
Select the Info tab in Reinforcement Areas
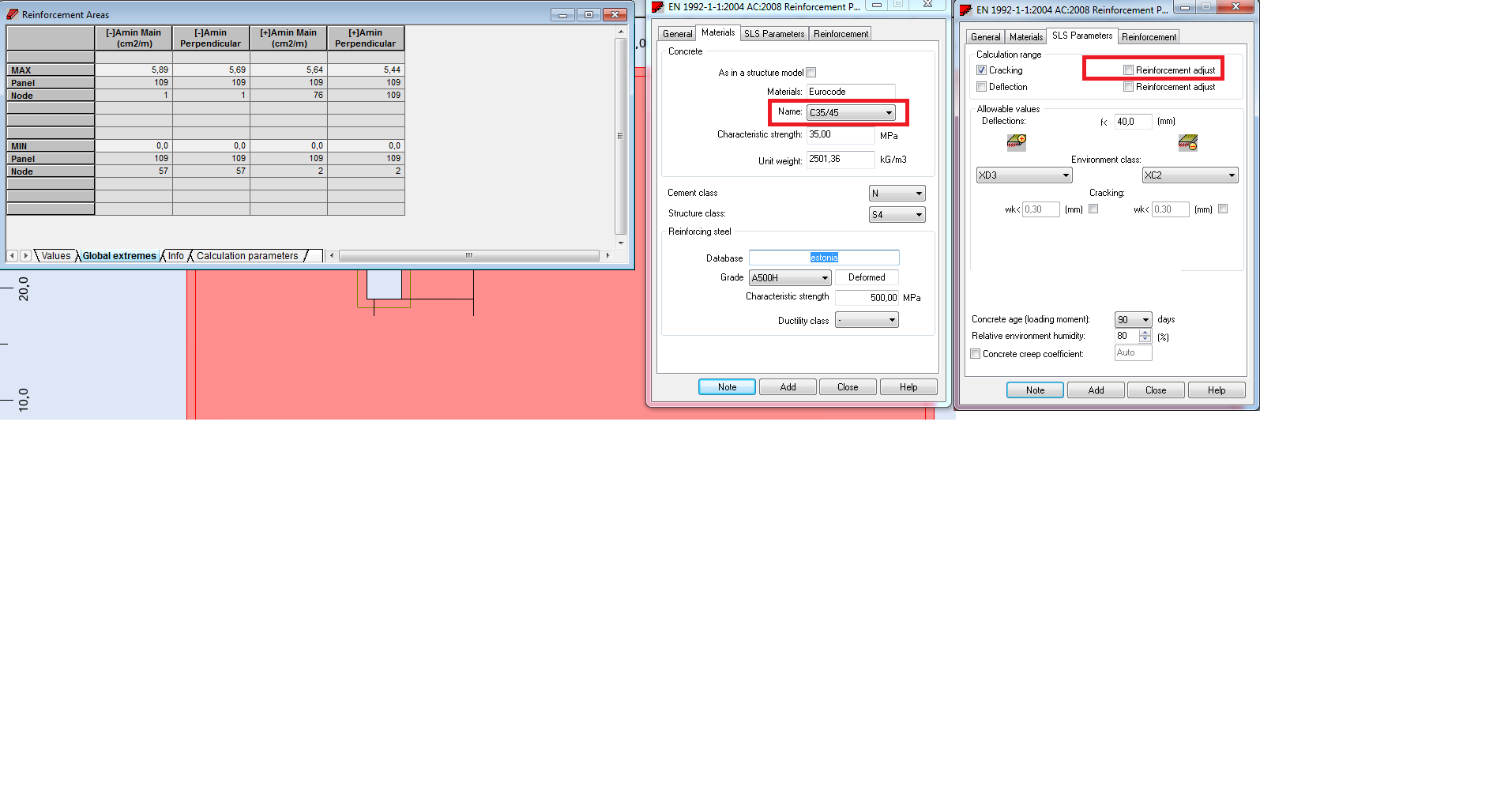(x=175, y=256)
